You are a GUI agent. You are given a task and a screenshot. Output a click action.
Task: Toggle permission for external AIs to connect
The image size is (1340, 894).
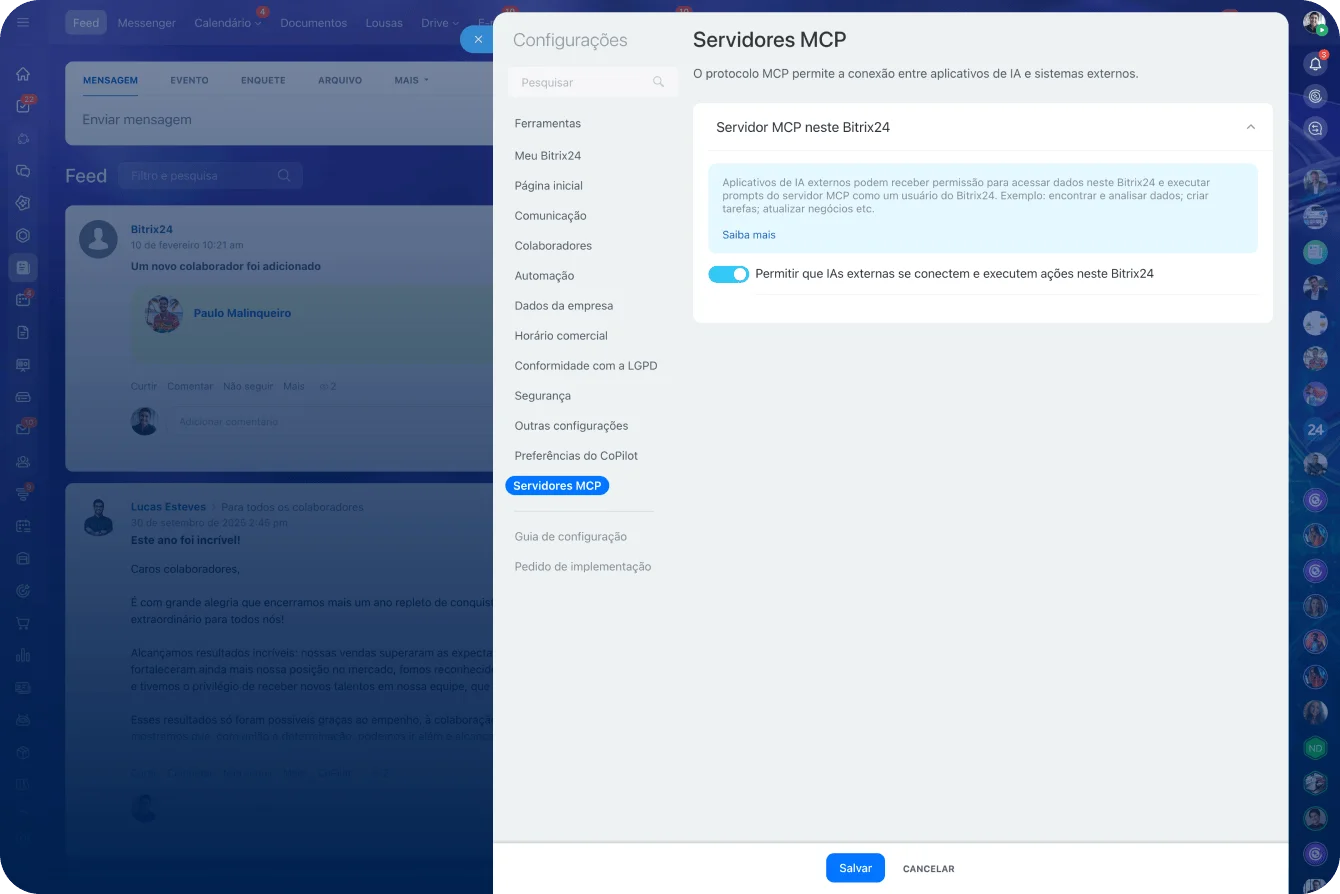(x=728, y=274)
